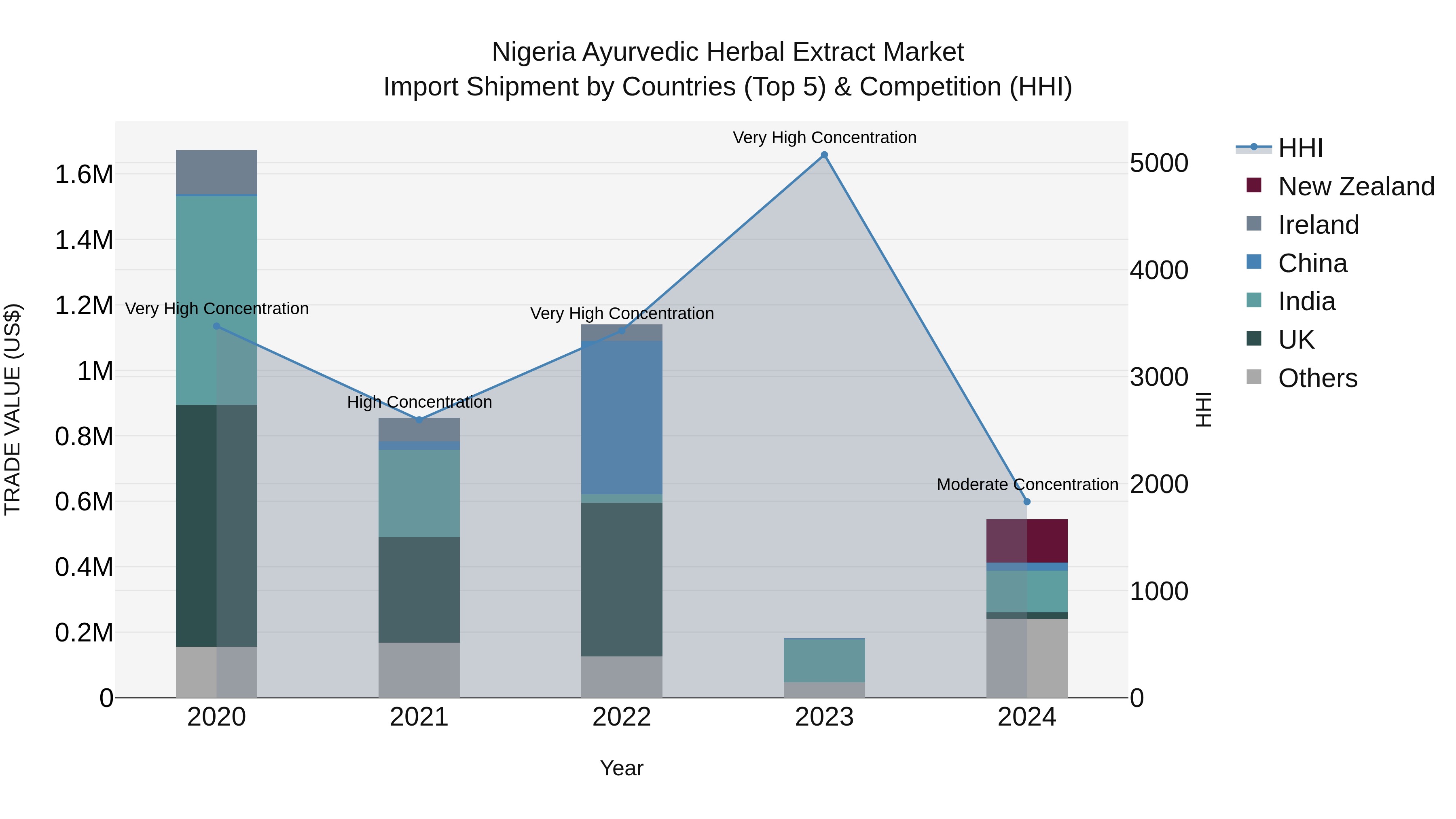The width and height of the screenshot is (1456, 819).
Task: Click the New Zealand maroon legend swatch
Action: coord(1254,185)
